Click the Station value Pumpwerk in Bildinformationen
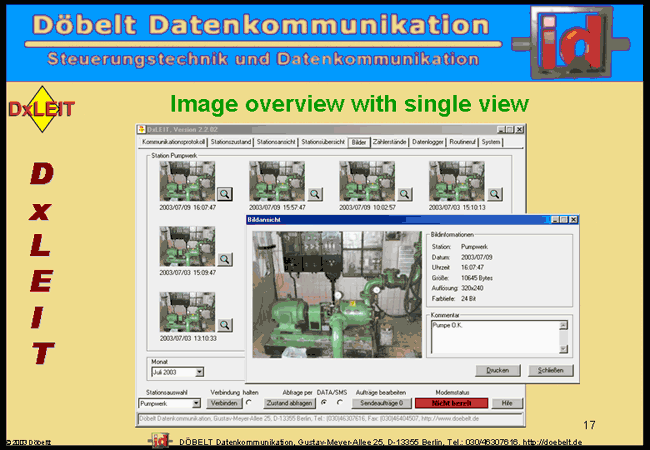This screenshot has width=650, height=450. click(x=474, y=247)
